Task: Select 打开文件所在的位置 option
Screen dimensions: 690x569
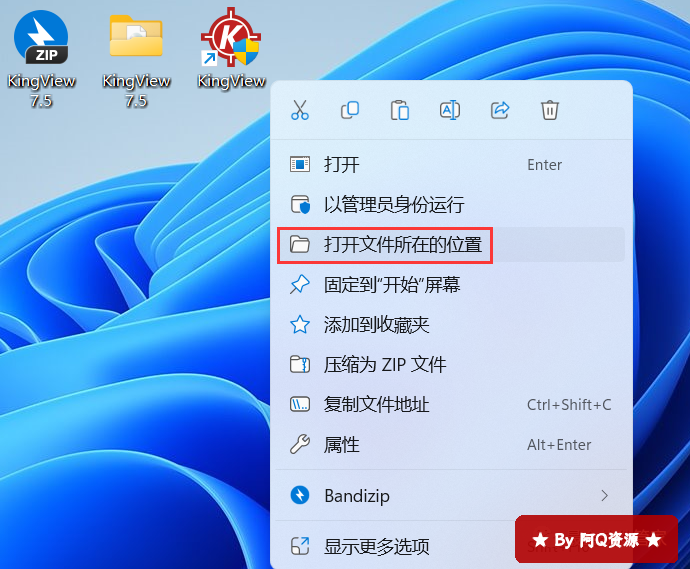Action: point(451,245)
